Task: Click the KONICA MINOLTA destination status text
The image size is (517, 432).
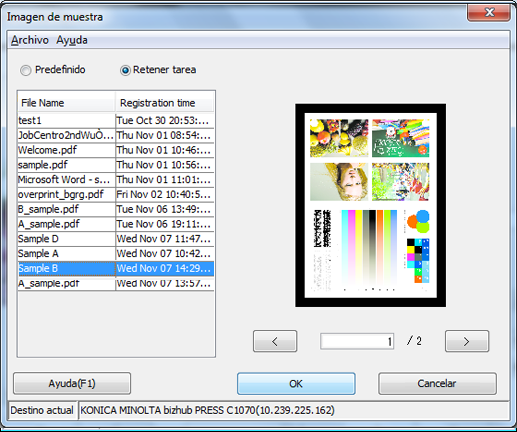Action: pos(207,410)
